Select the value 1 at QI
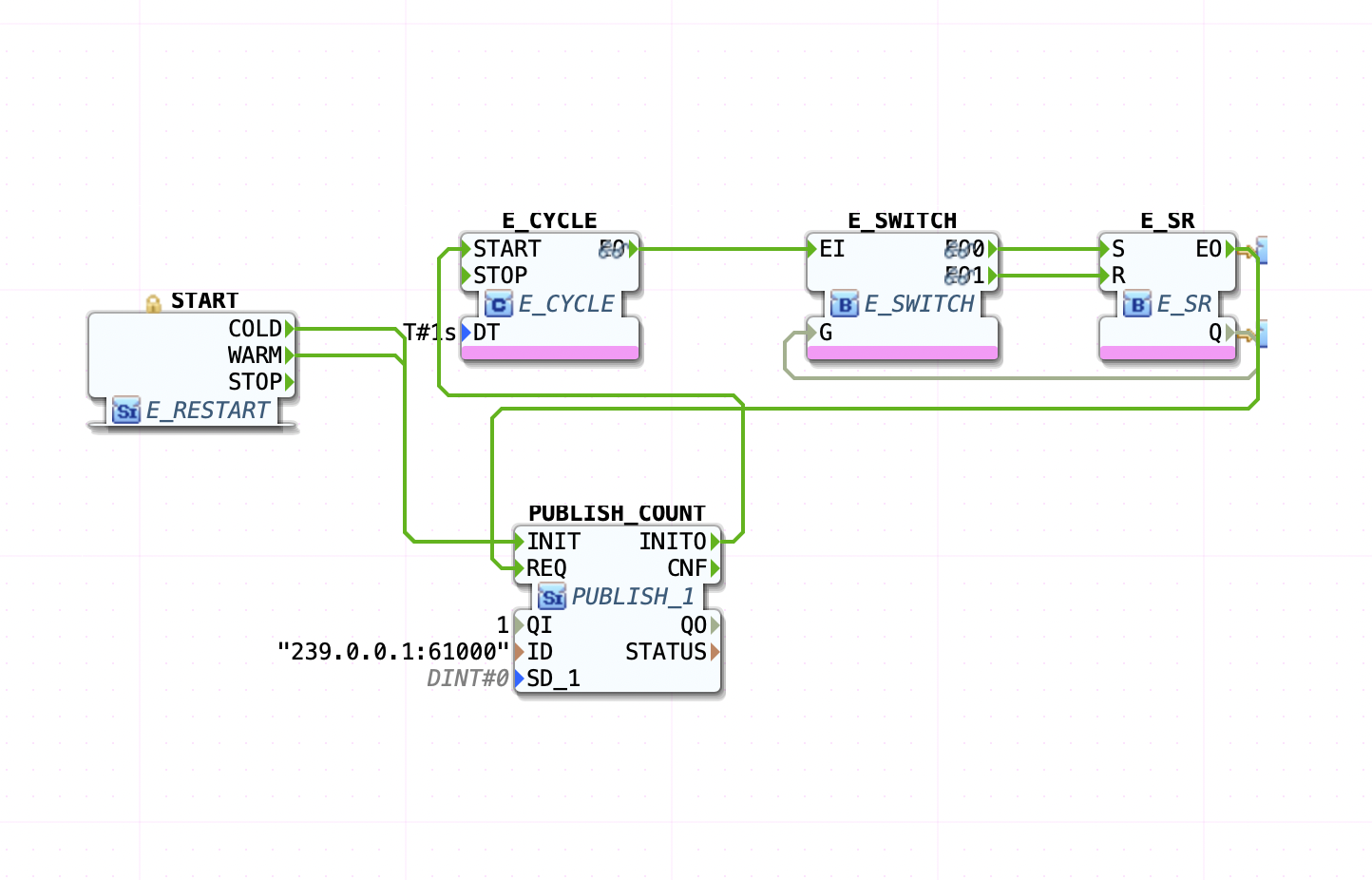 tap(503, 625)
